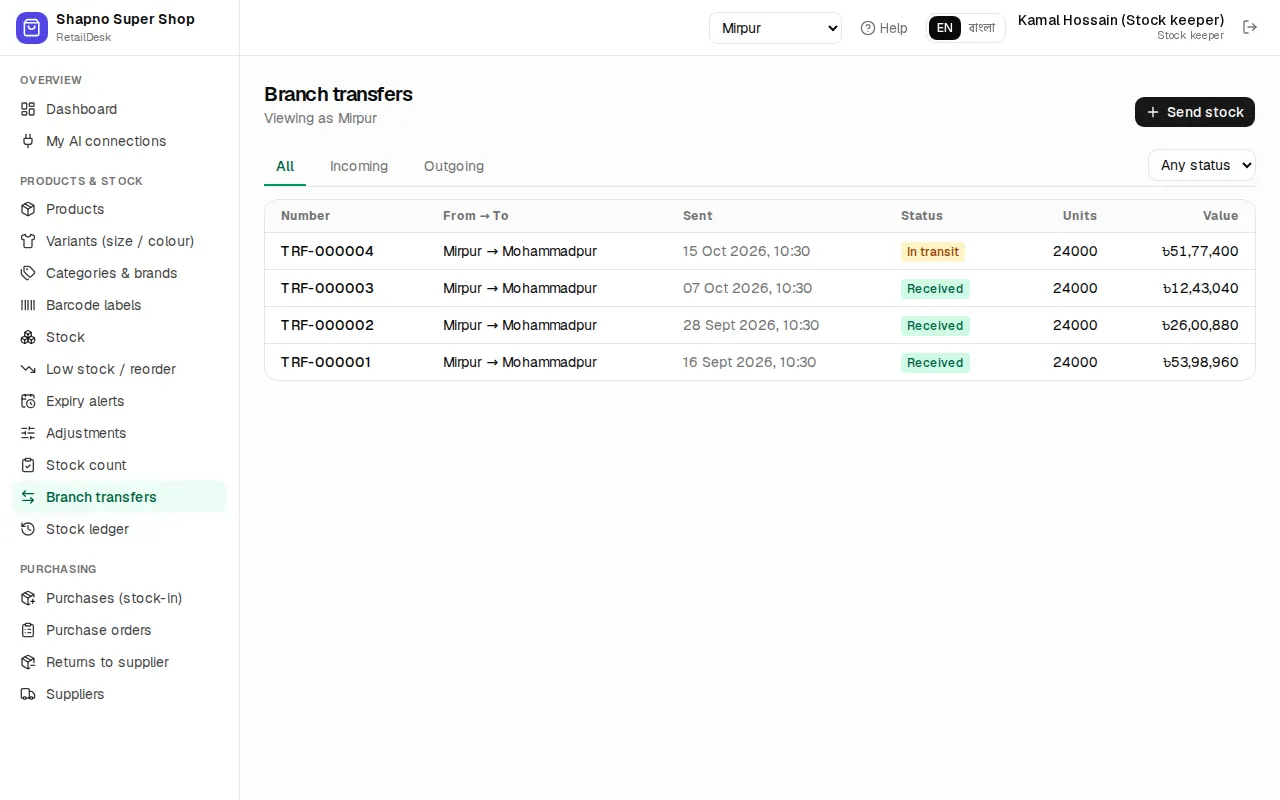Switch to the Incoming tab
This screenshot has width=1280, height=800.
coord(359,166)
